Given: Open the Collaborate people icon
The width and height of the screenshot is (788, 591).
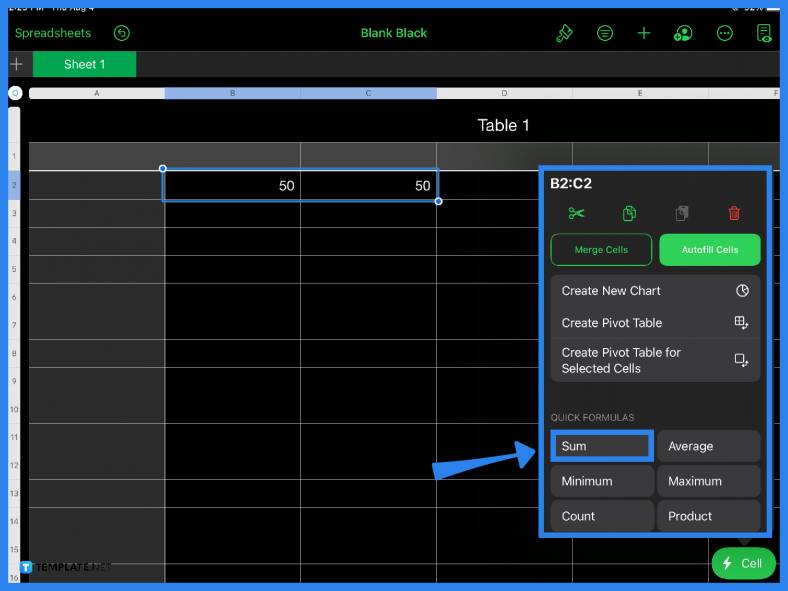Looking at the screenshot, I should coord(684,33).
